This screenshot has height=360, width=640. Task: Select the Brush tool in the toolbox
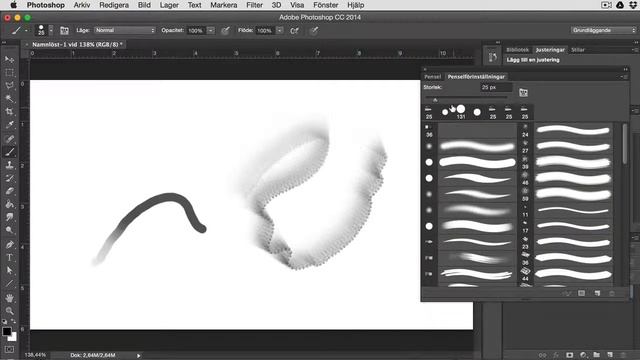pos(9,152)
